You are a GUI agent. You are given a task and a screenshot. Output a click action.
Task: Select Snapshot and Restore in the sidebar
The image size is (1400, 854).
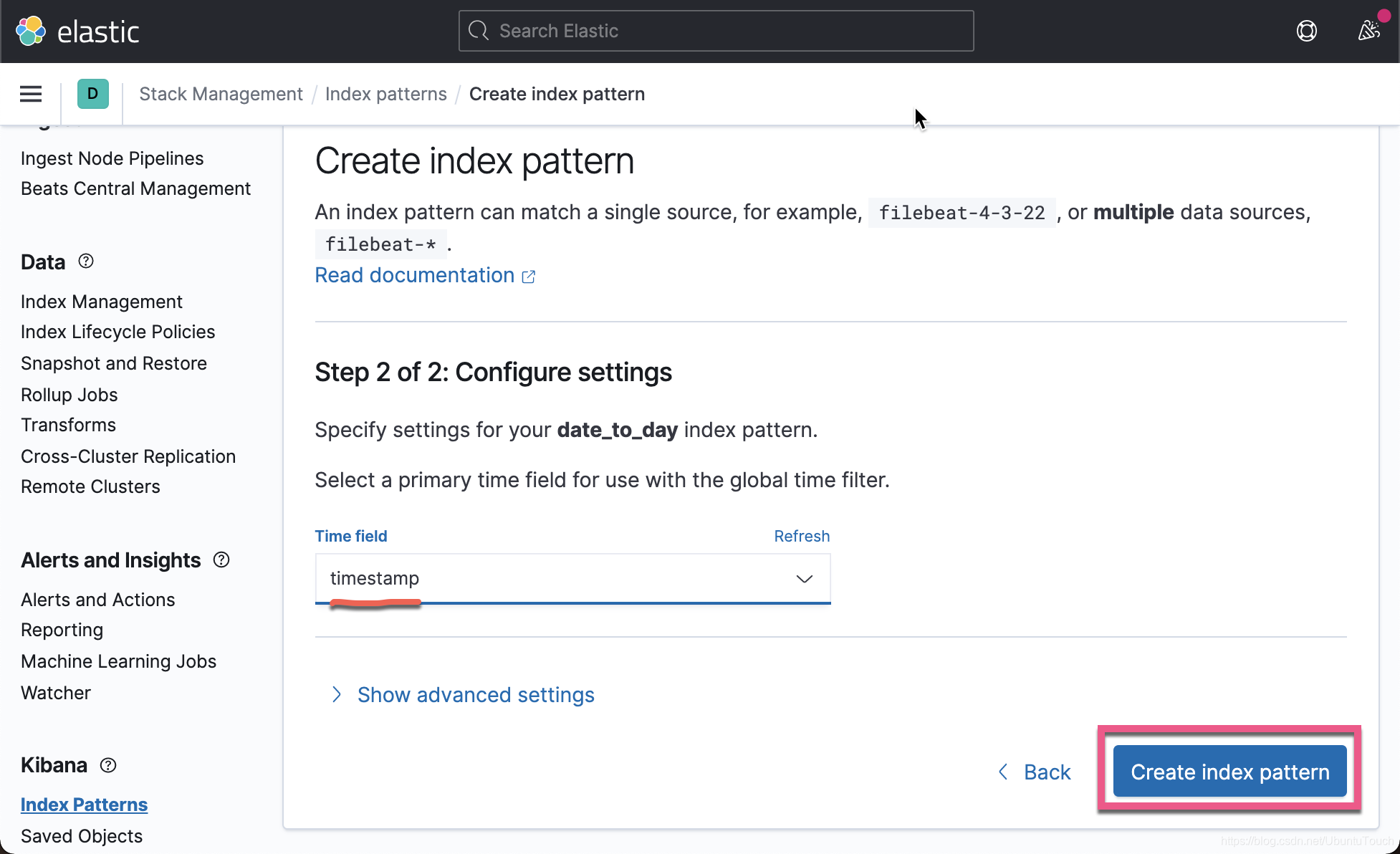[x=113, y=363]
